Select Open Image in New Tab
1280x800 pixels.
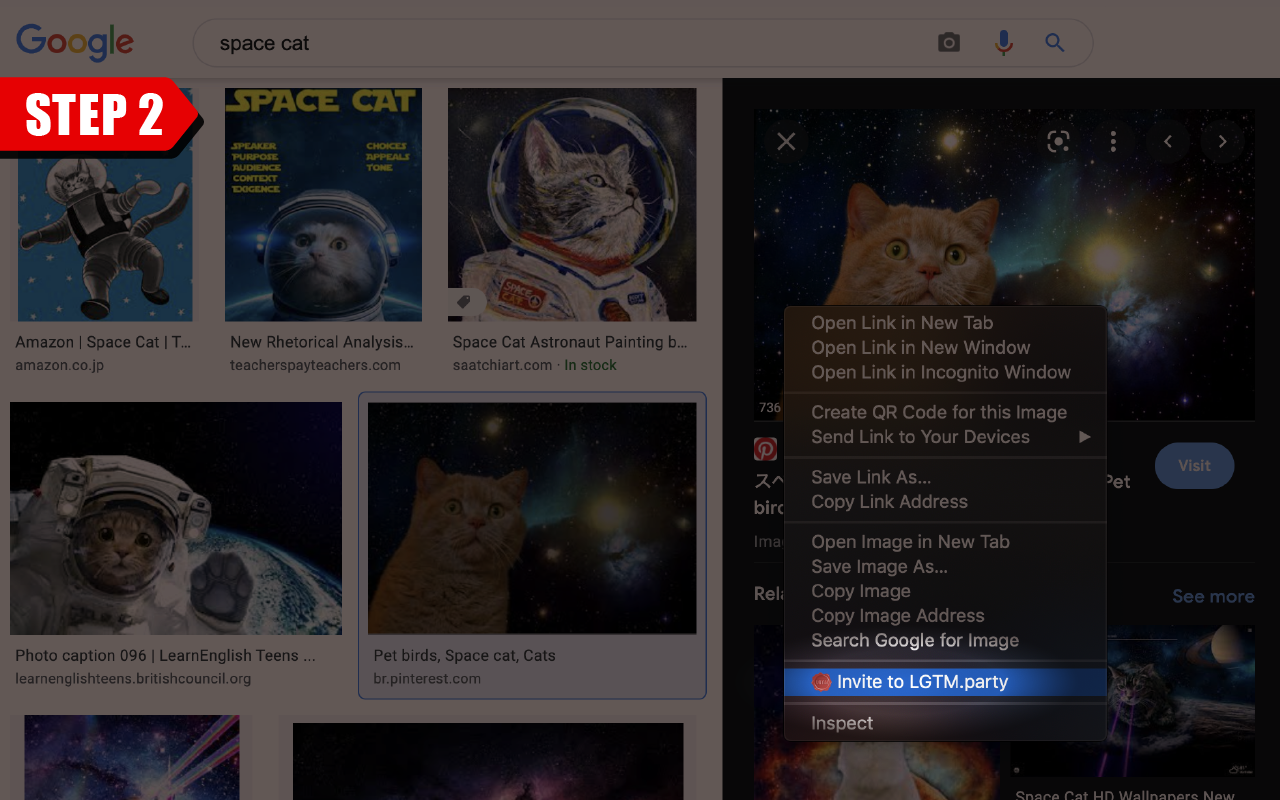point(945,542)
